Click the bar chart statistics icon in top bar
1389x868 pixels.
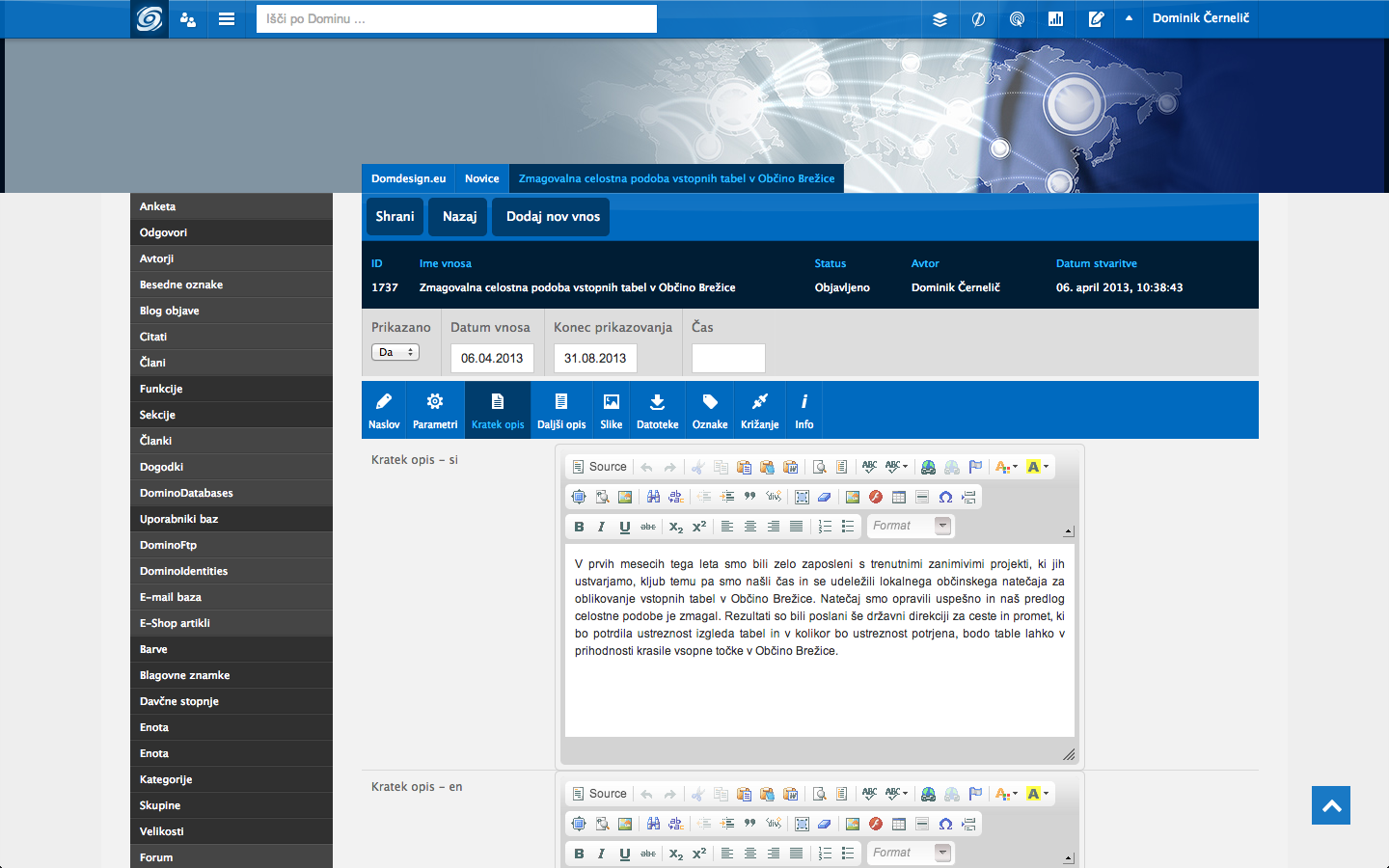(1055, 19)
